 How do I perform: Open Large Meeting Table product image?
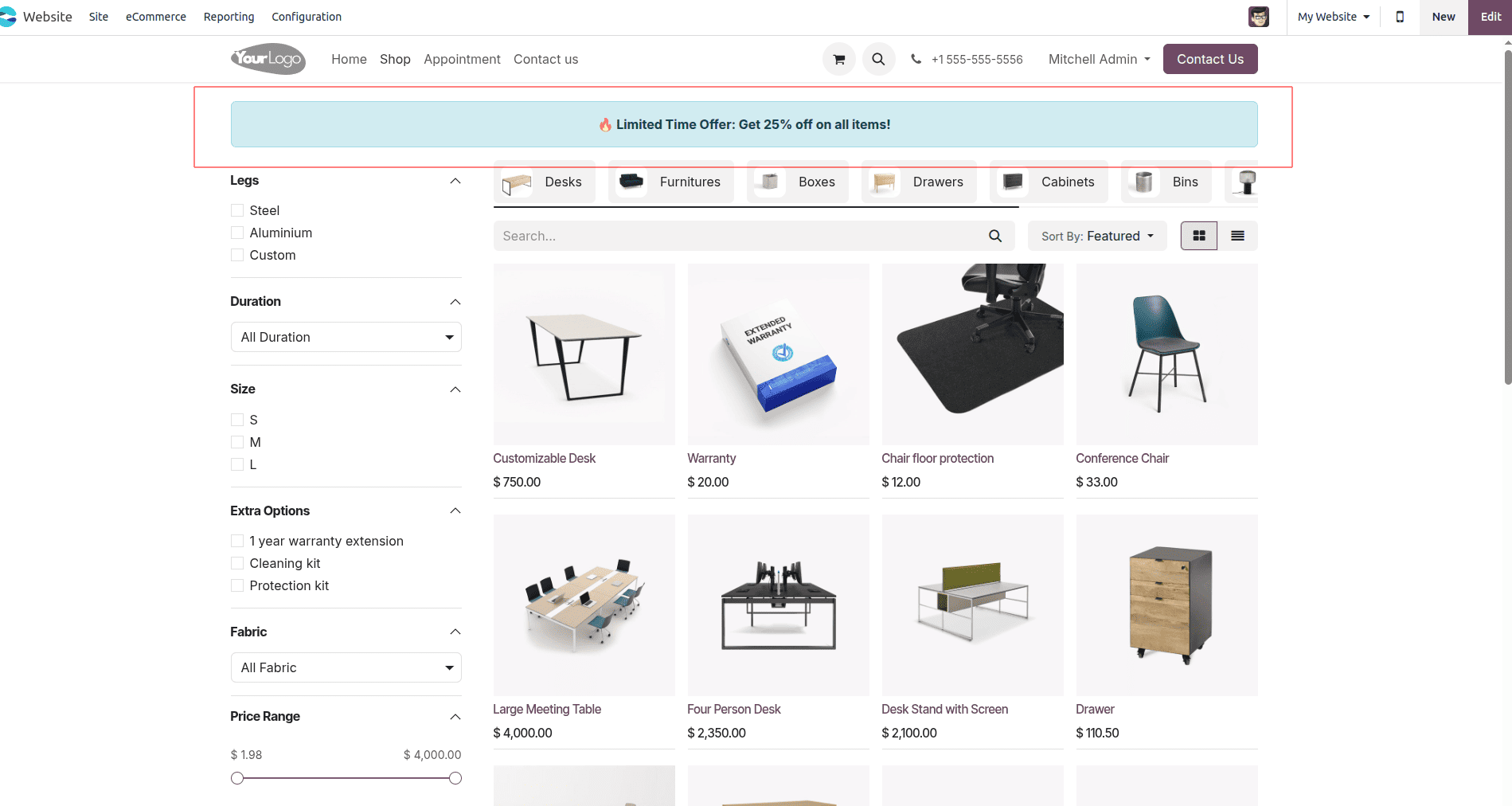point(584,605)
